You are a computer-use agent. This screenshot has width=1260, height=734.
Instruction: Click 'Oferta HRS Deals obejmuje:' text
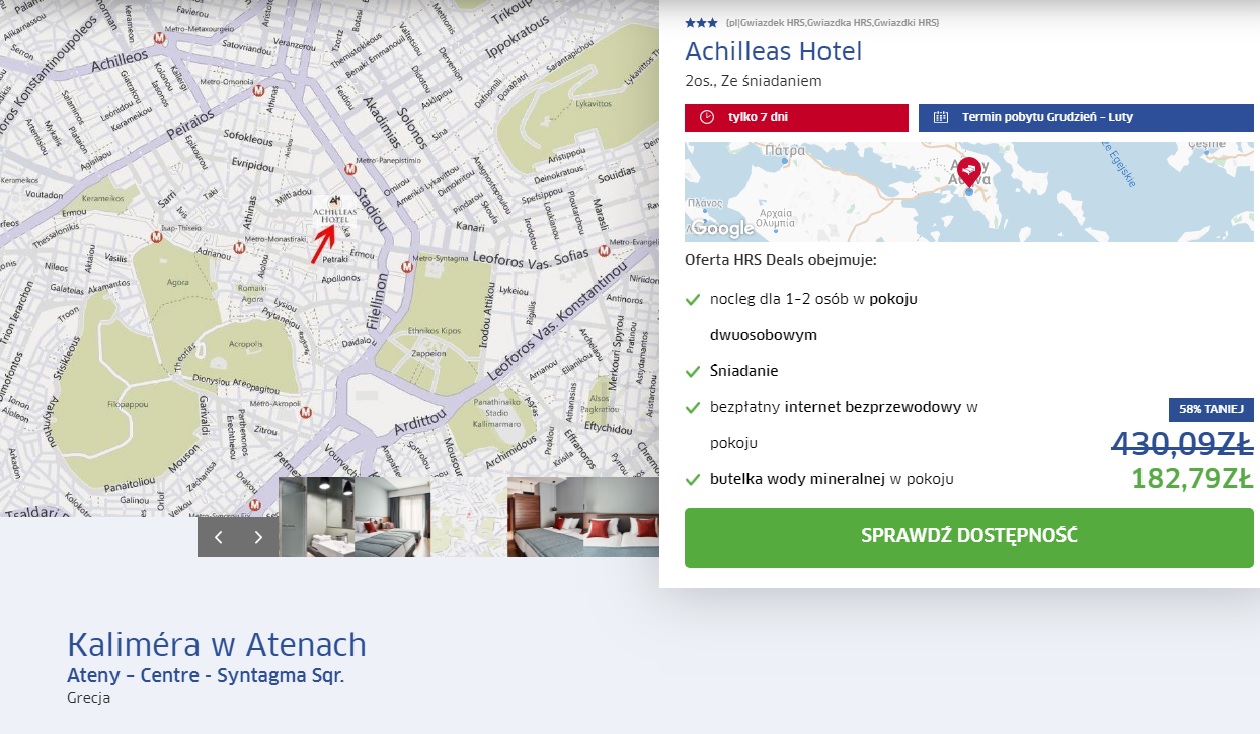[781, 261]
